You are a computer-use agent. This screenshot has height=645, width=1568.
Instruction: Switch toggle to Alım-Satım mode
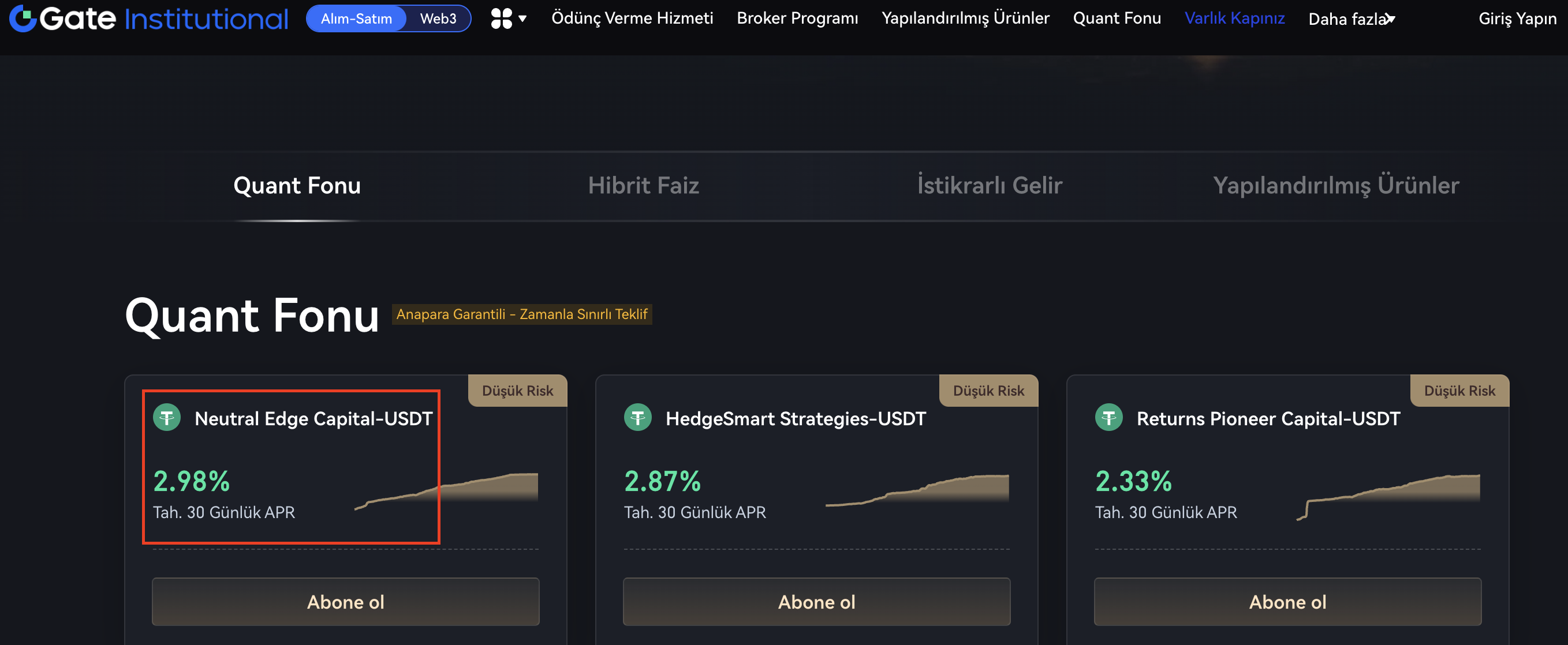coord(356,19)
